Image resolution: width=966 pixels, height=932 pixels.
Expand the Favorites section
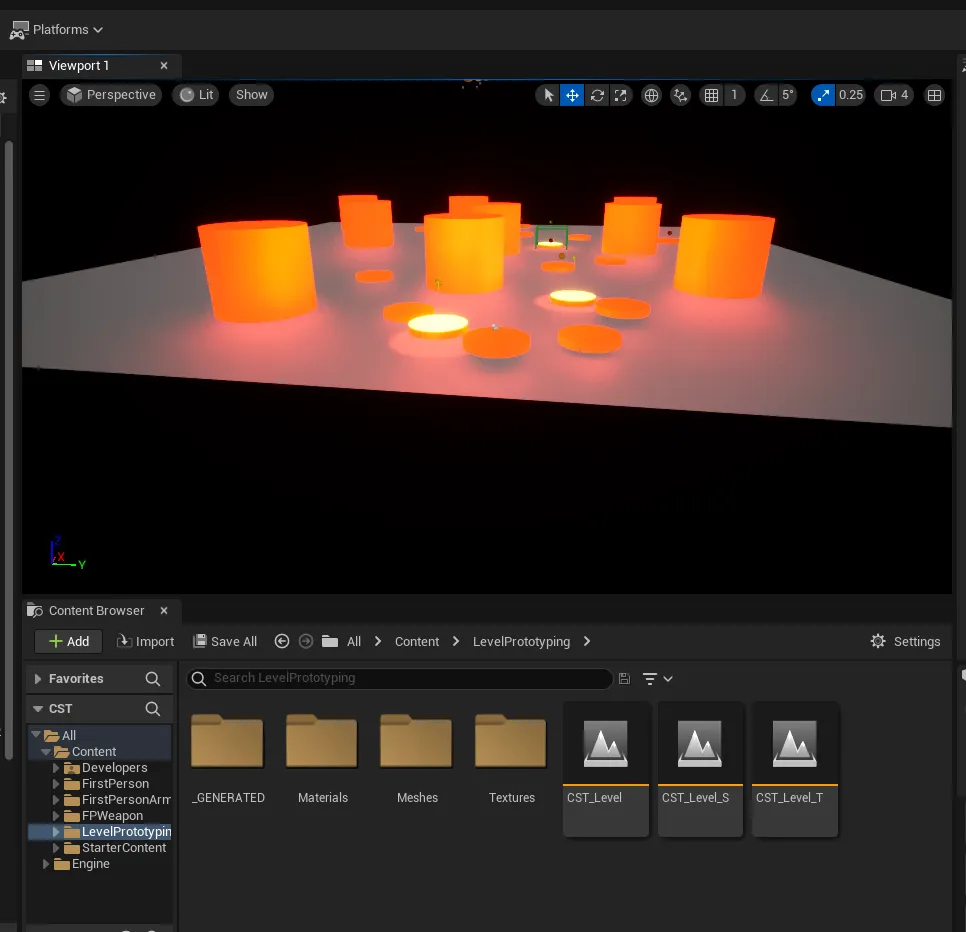coord(38,679)
